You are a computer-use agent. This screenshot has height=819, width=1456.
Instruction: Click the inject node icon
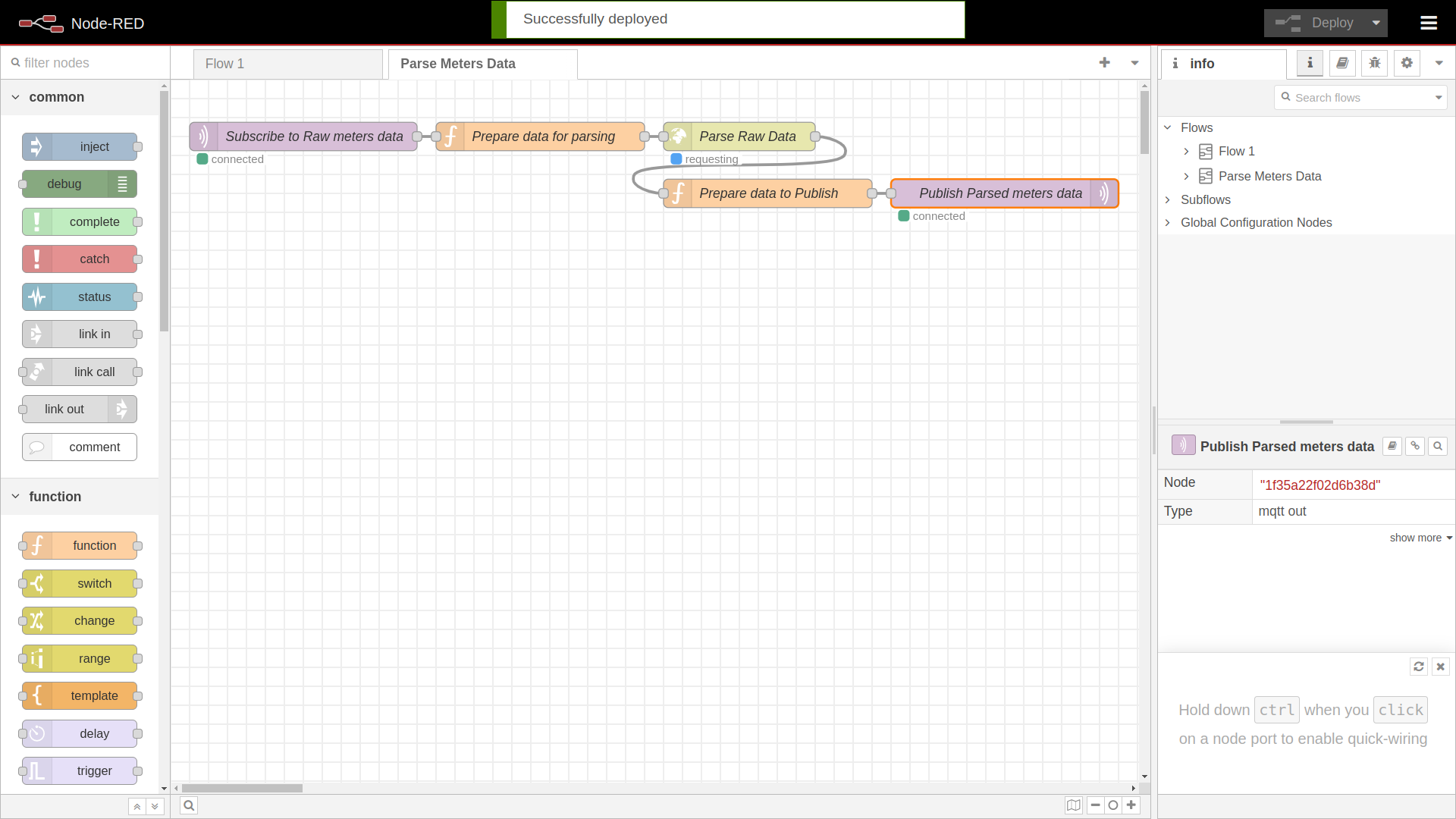37,146
